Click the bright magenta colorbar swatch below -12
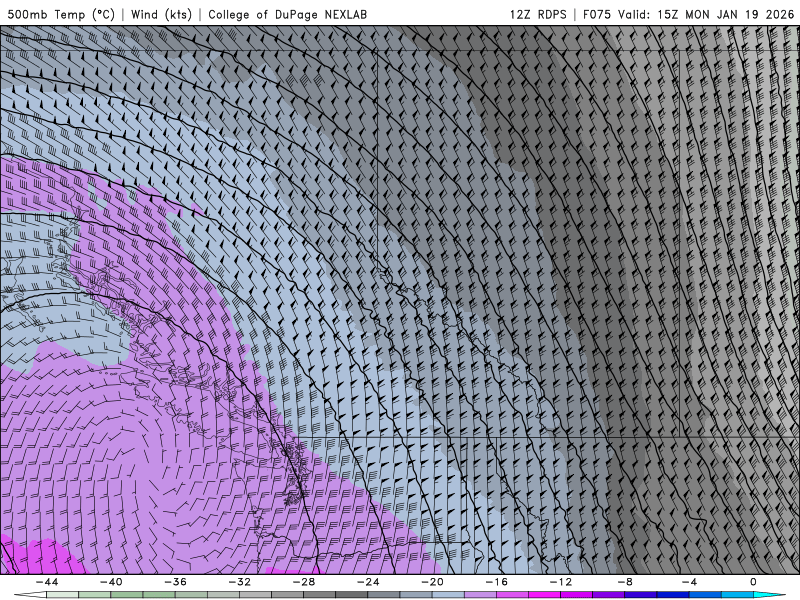 [545, 595]
